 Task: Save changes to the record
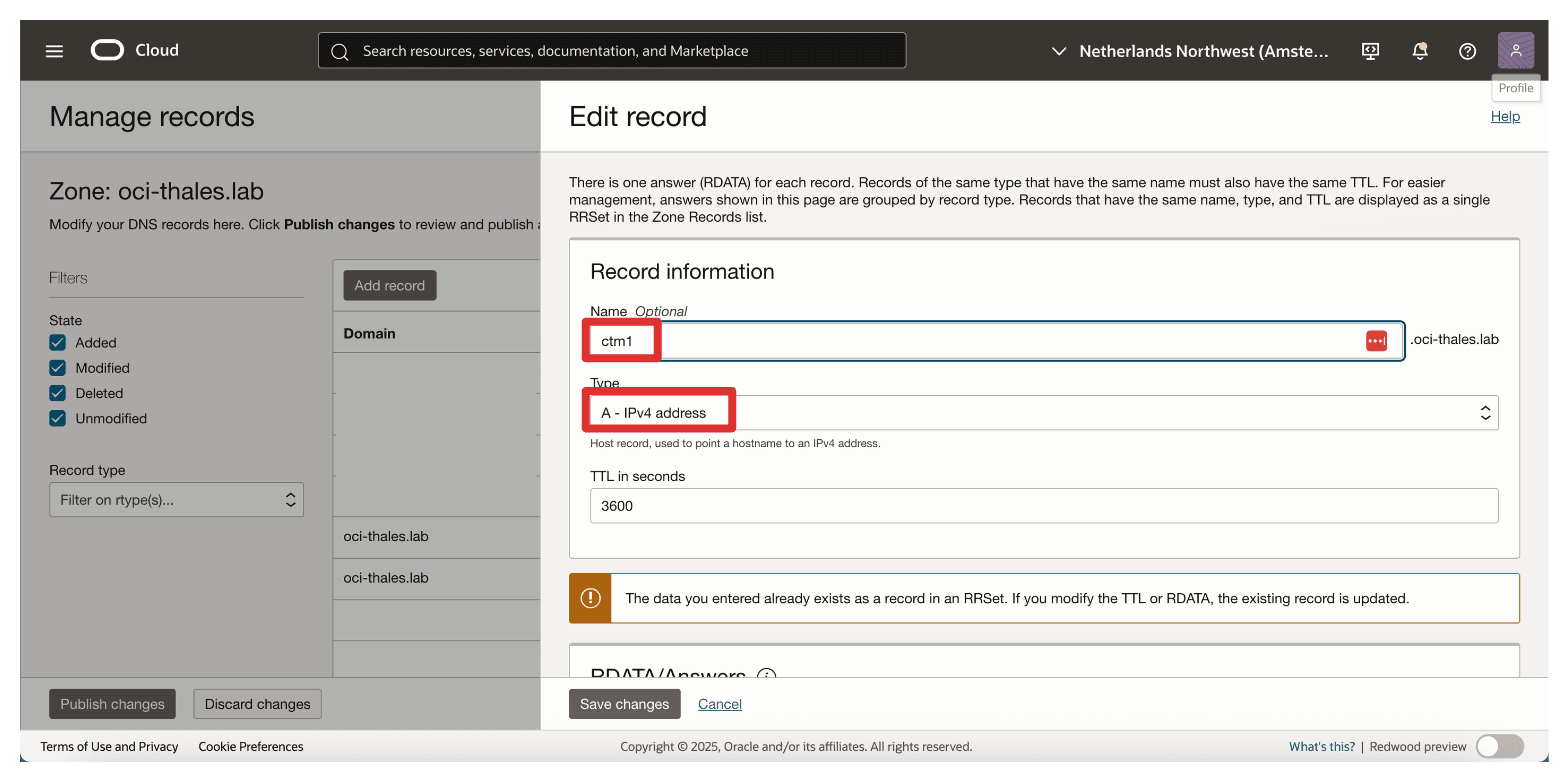coord(625,704)
